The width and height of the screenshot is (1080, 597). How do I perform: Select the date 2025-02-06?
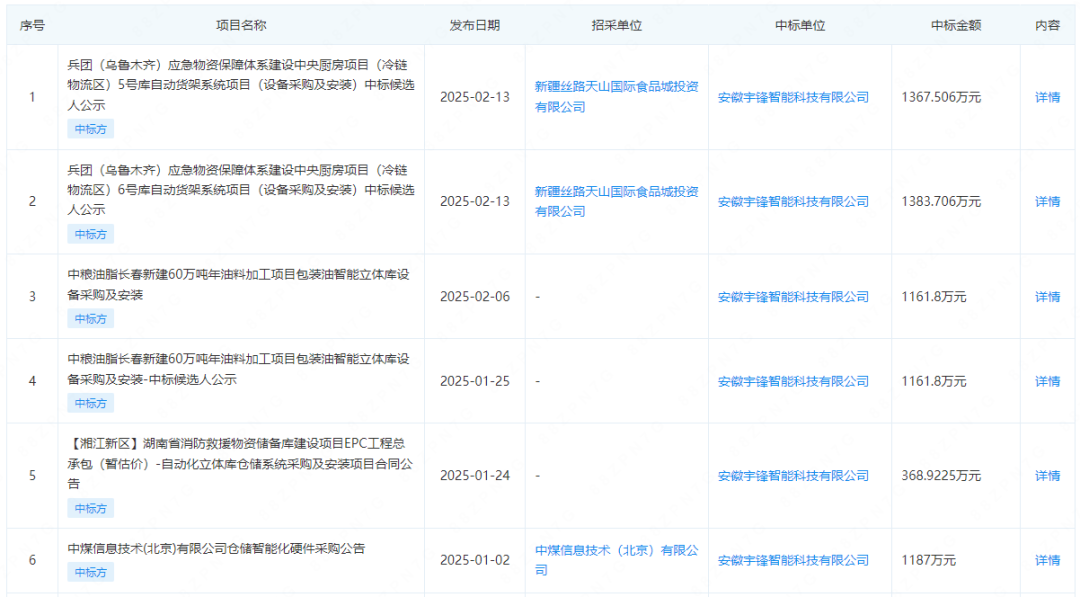tap(475, 297)
